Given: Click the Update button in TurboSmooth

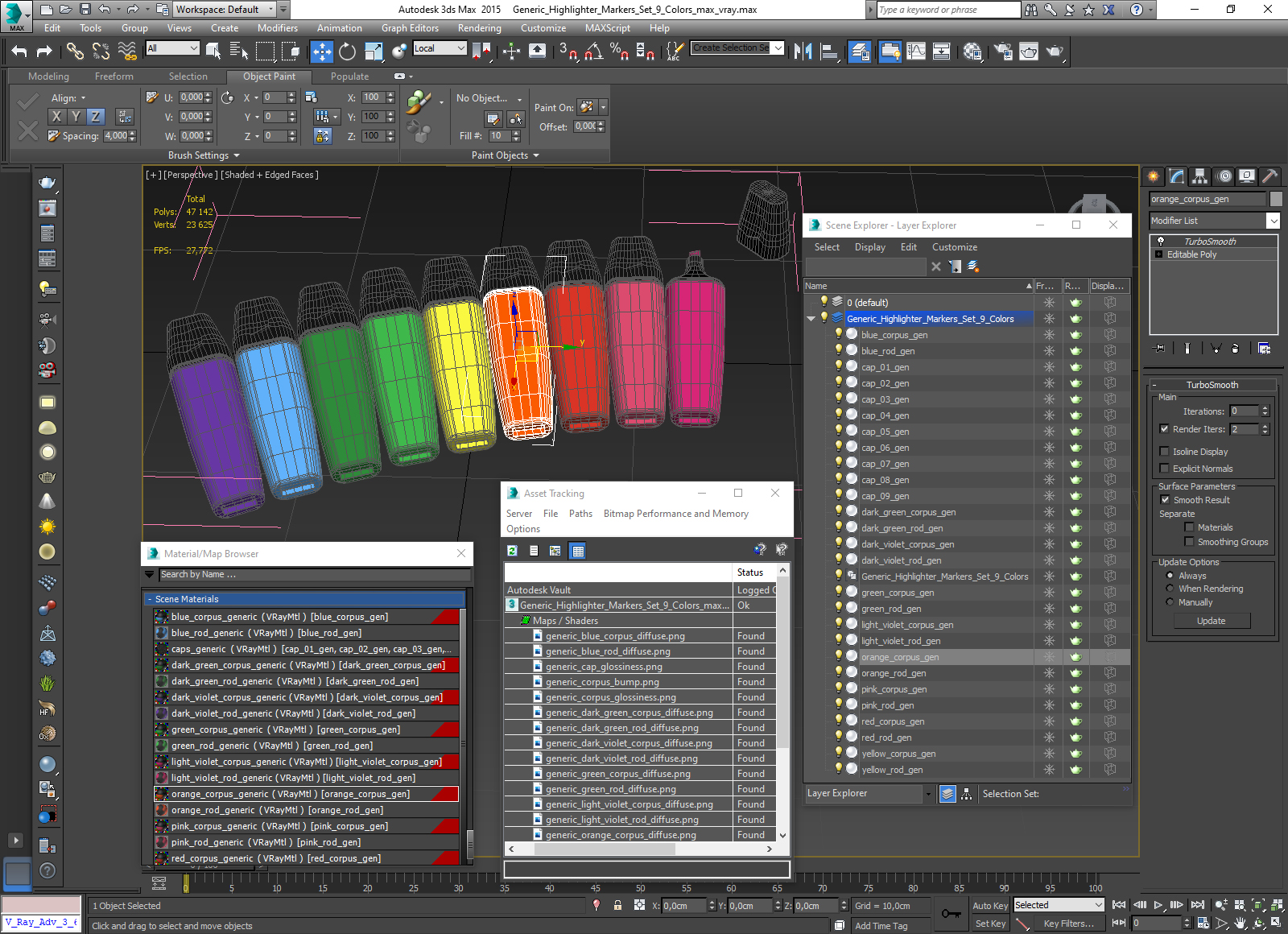Looking at the screenshot, I should point(1211,621).
